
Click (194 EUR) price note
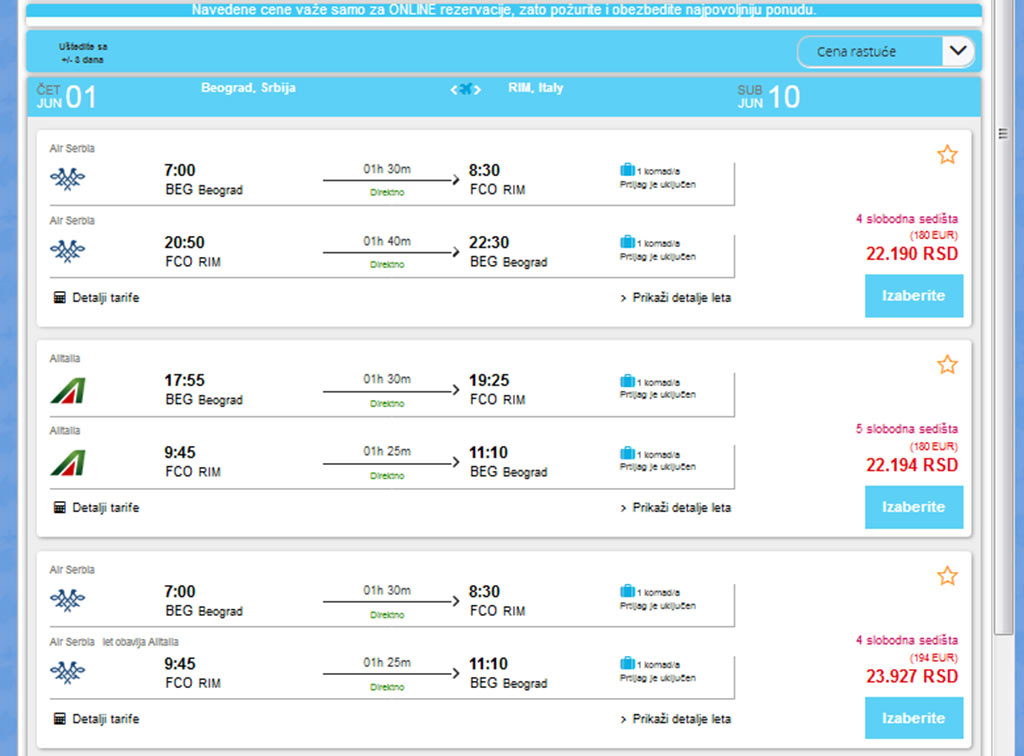point(934,657)
